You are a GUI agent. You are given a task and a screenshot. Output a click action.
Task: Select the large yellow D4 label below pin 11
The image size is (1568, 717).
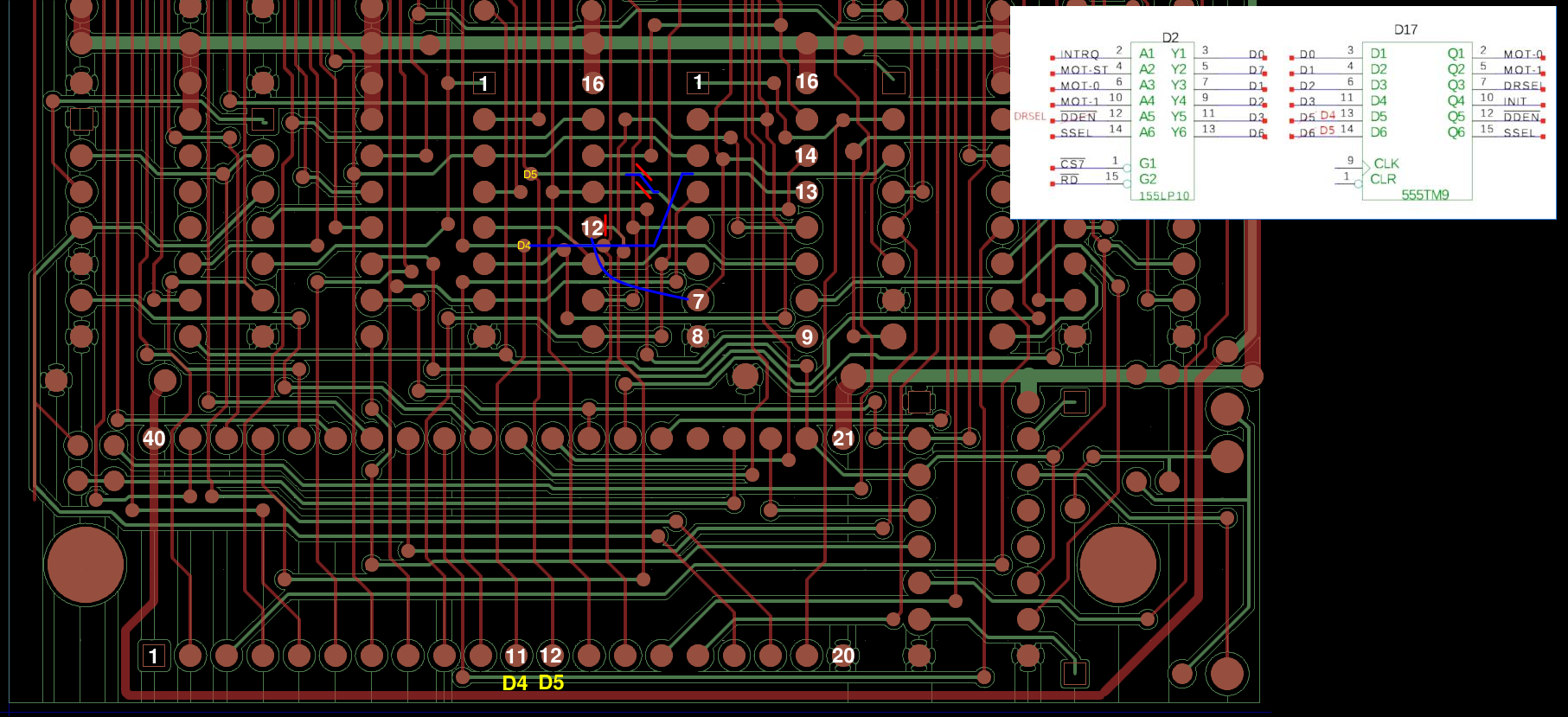click(515, 683)
